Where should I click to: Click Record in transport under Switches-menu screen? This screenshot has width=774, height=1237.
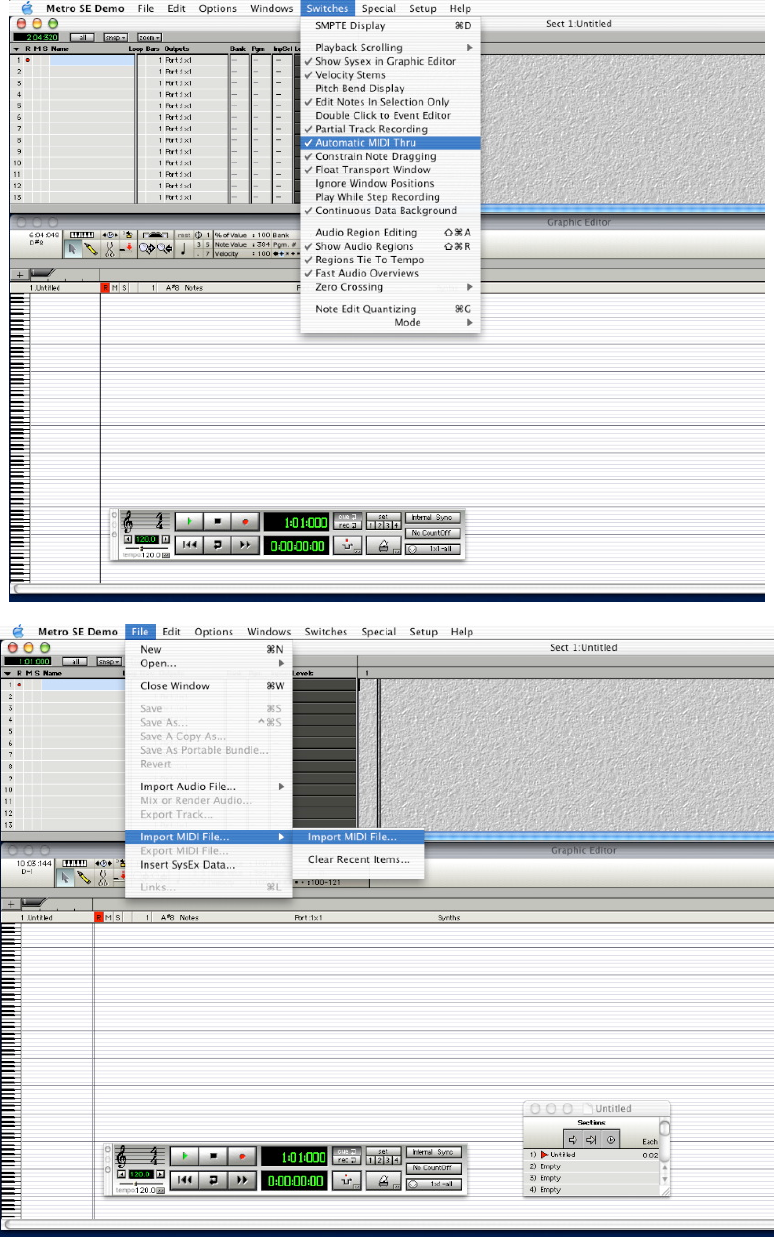(x=245, y=521)
